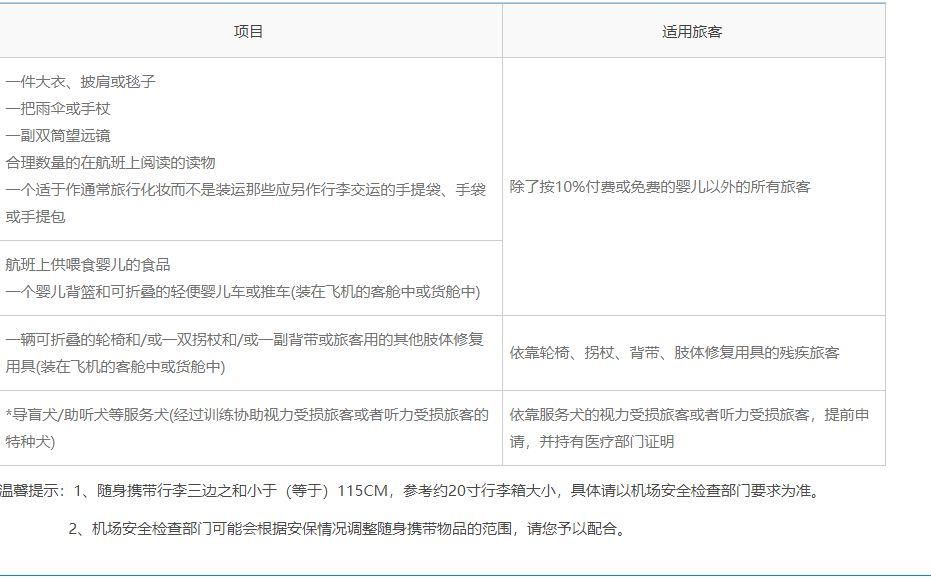Select the line 航班上供喂食婴儿的食品
The width and height of the screenshot is (931, 578).
click(x=88, y=264)
